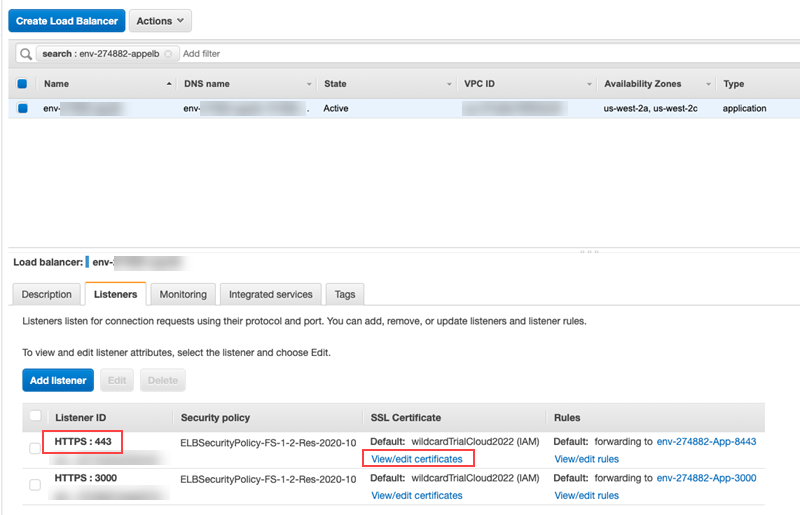Screen dimensions: 800x515
Task: Select the HTTPS : 3000 listener checkbox
Action: [36, 485]
